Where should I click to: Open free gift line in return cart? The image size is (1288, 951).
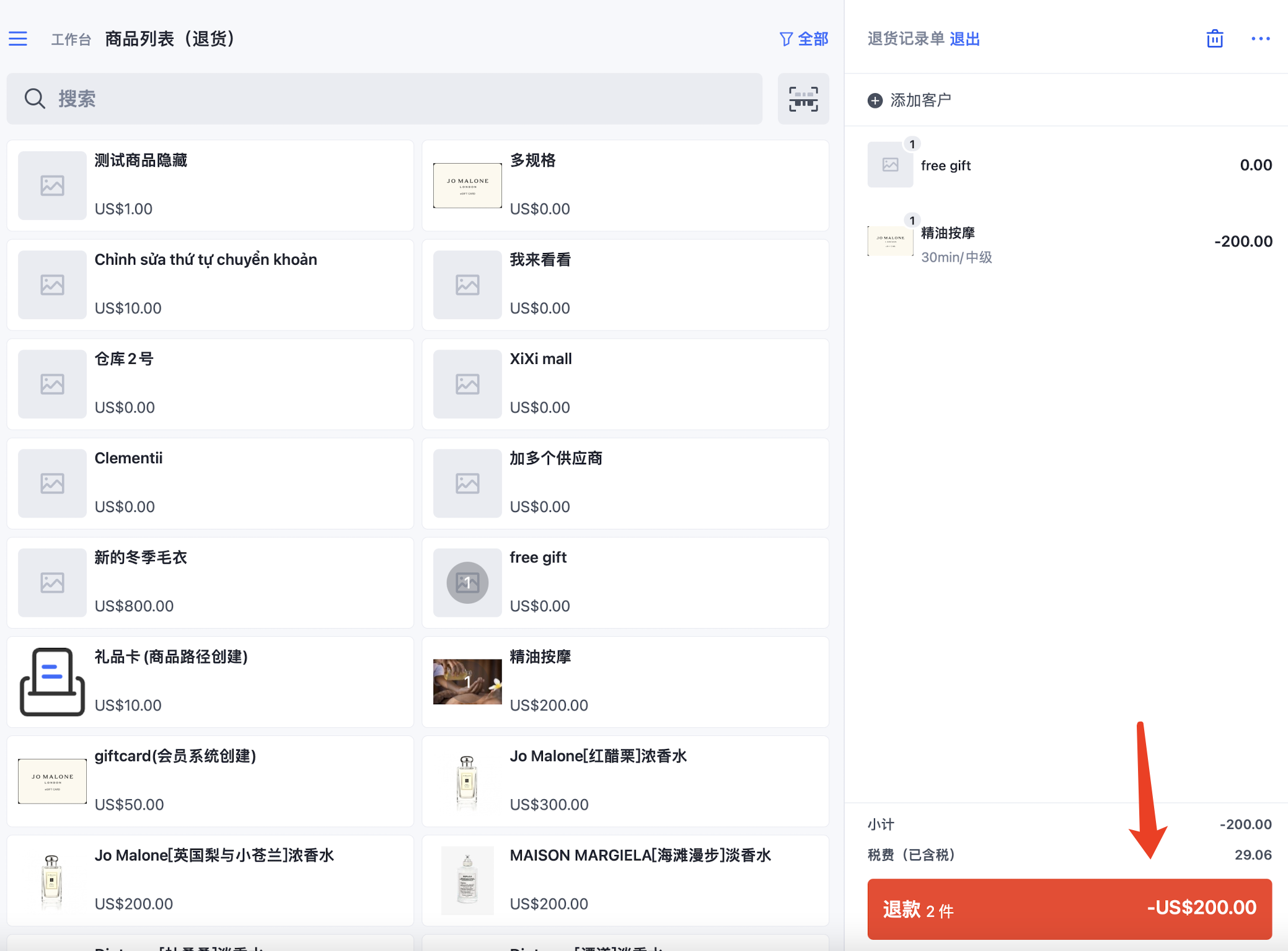[x=1069, y=165]
